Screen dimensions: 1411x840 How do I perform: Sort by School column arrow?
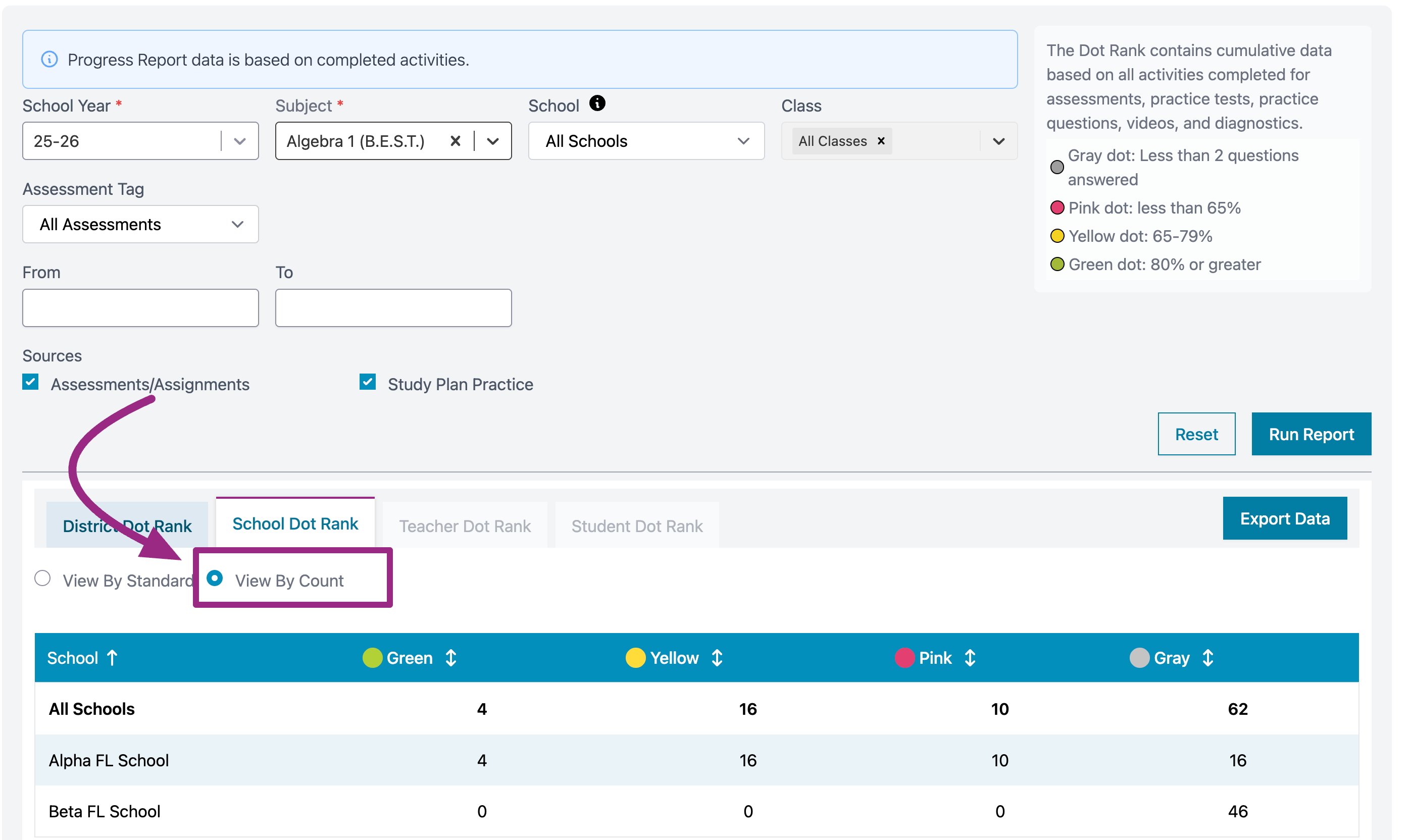[112, 658]
